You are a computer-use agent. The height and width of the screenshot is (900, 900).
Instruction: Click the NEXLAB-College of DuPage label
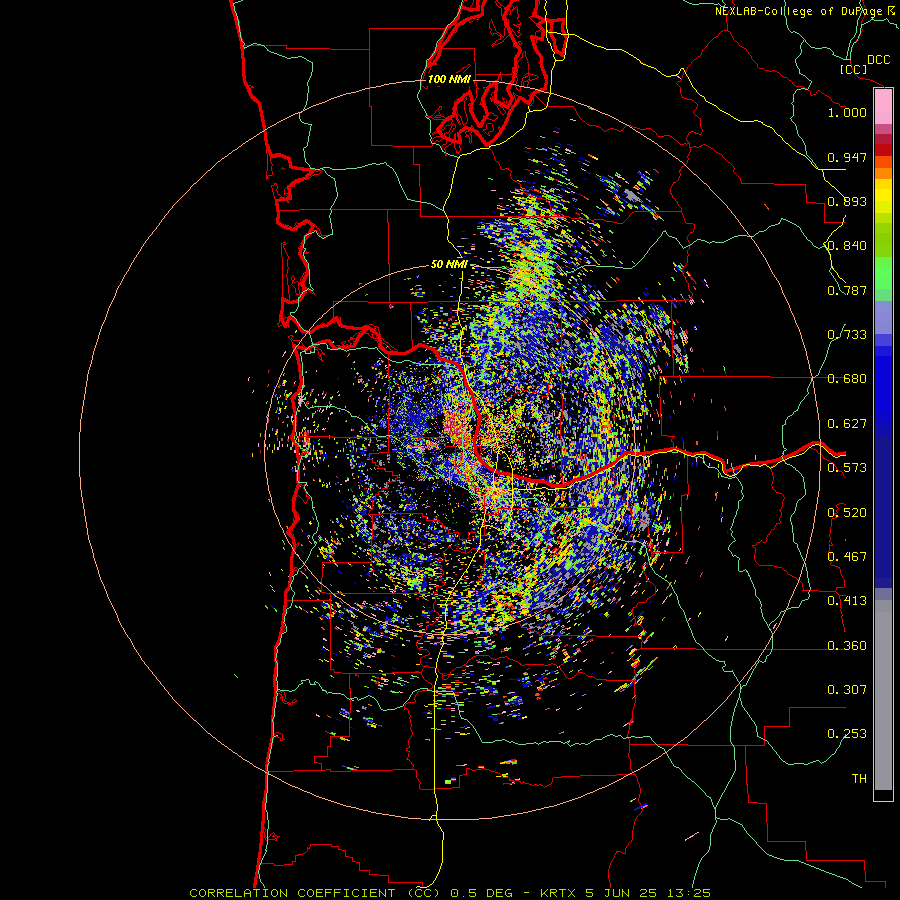pos(799,11)
